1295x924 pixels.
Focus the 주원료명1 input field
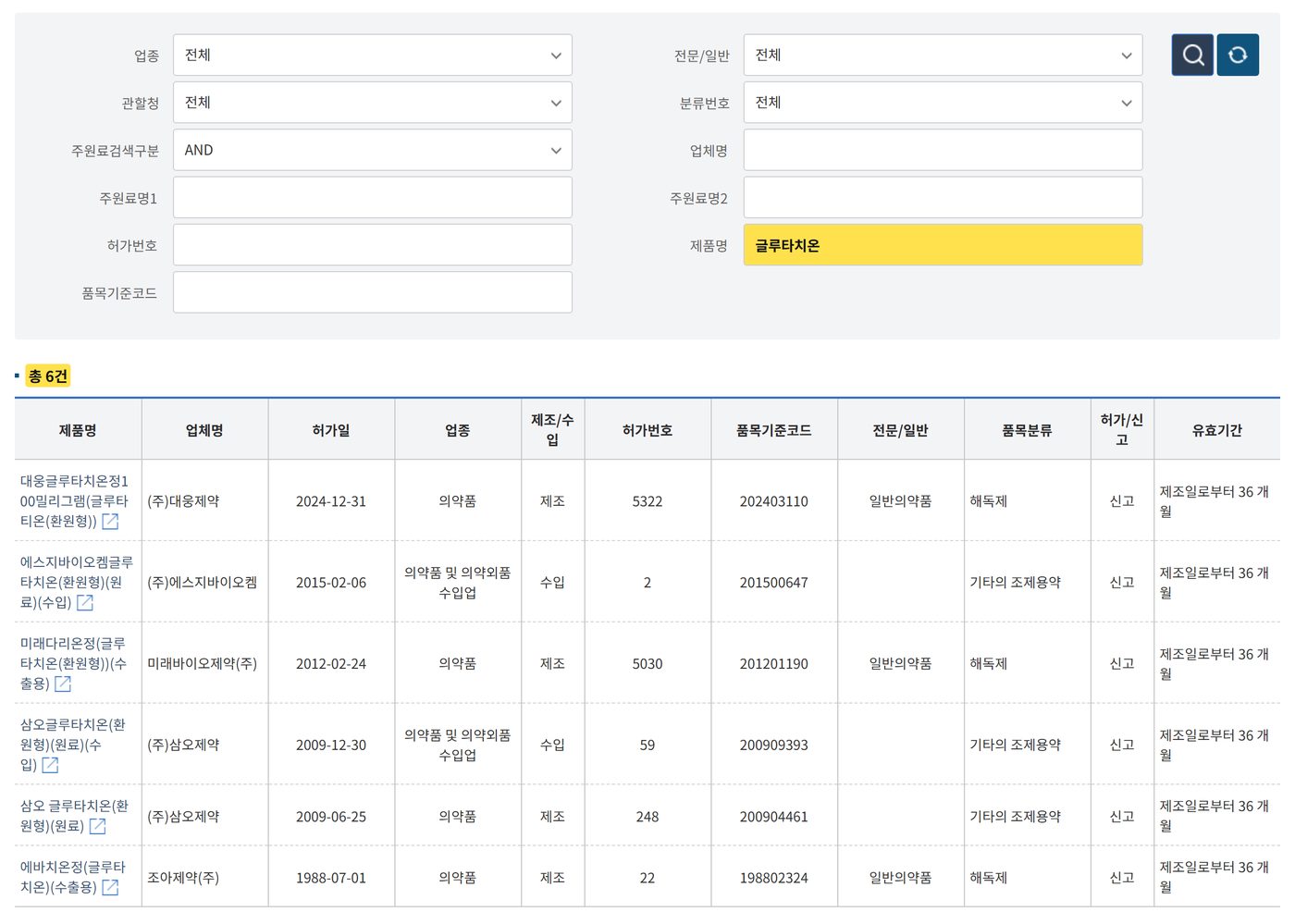(x=373, y=198)
